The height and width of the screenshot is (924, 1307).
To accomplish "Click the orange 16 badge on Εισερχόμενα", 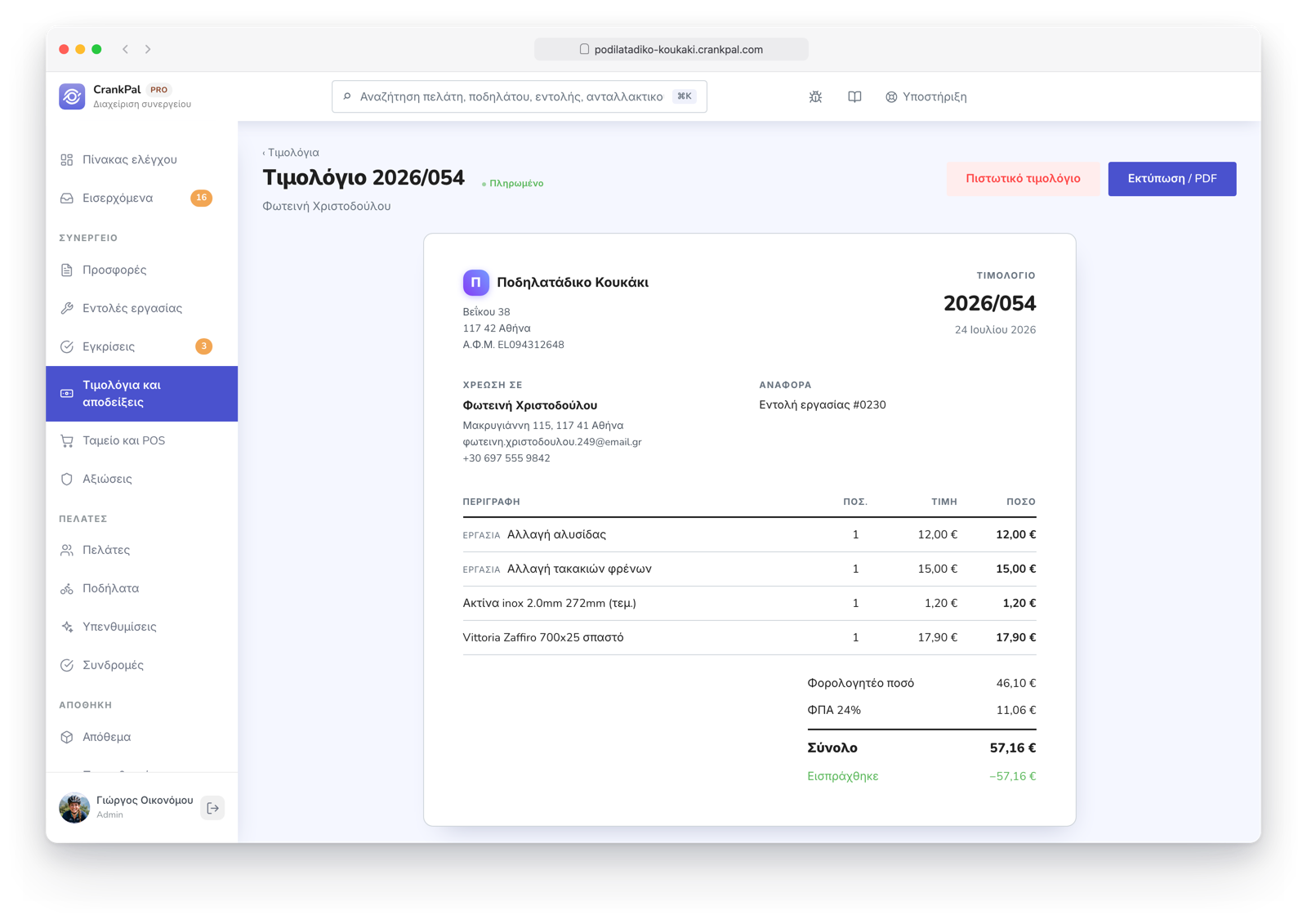I will [201, 198].
